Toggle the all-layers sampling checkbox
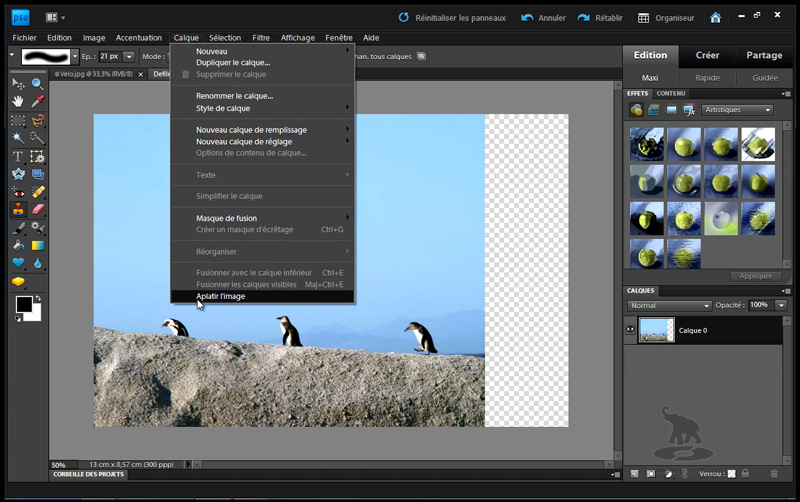 click(421, 56)
